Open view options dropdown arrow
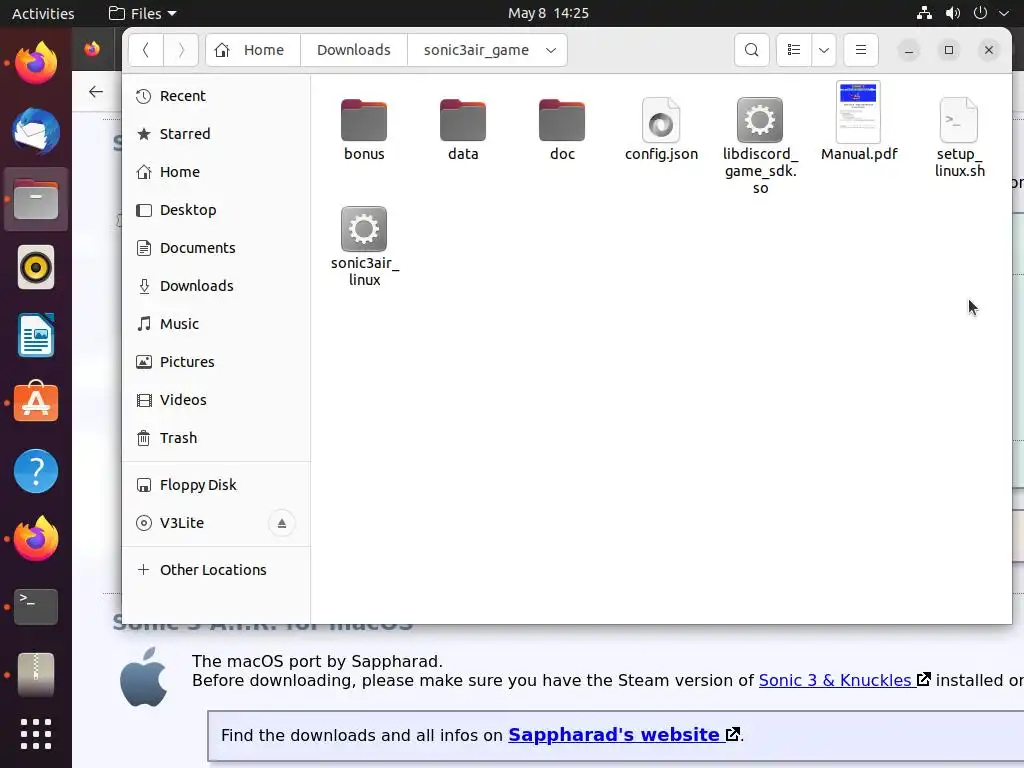1024x768 pixels. 824,50
